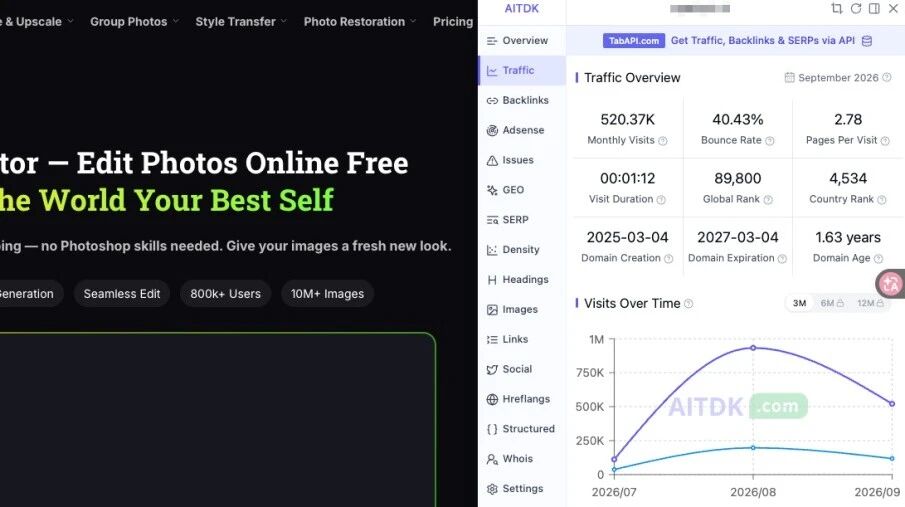The image size is (905, 507).
Task: Open the Structured data sidebar item
Action: (x=522, y=429)
